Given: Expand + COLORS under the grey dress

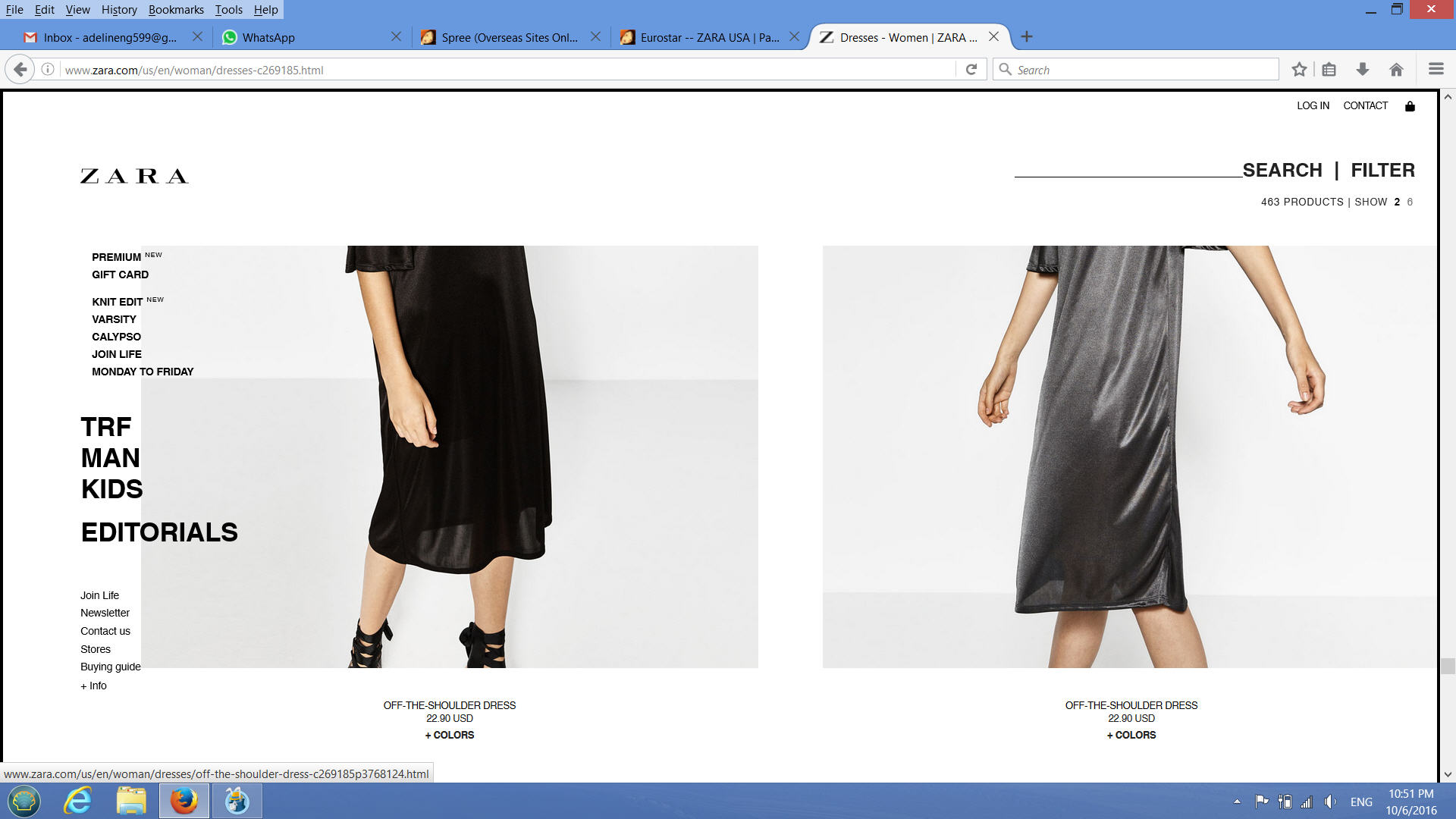Looking at the screenshot, I should [x=1131, y=735].
